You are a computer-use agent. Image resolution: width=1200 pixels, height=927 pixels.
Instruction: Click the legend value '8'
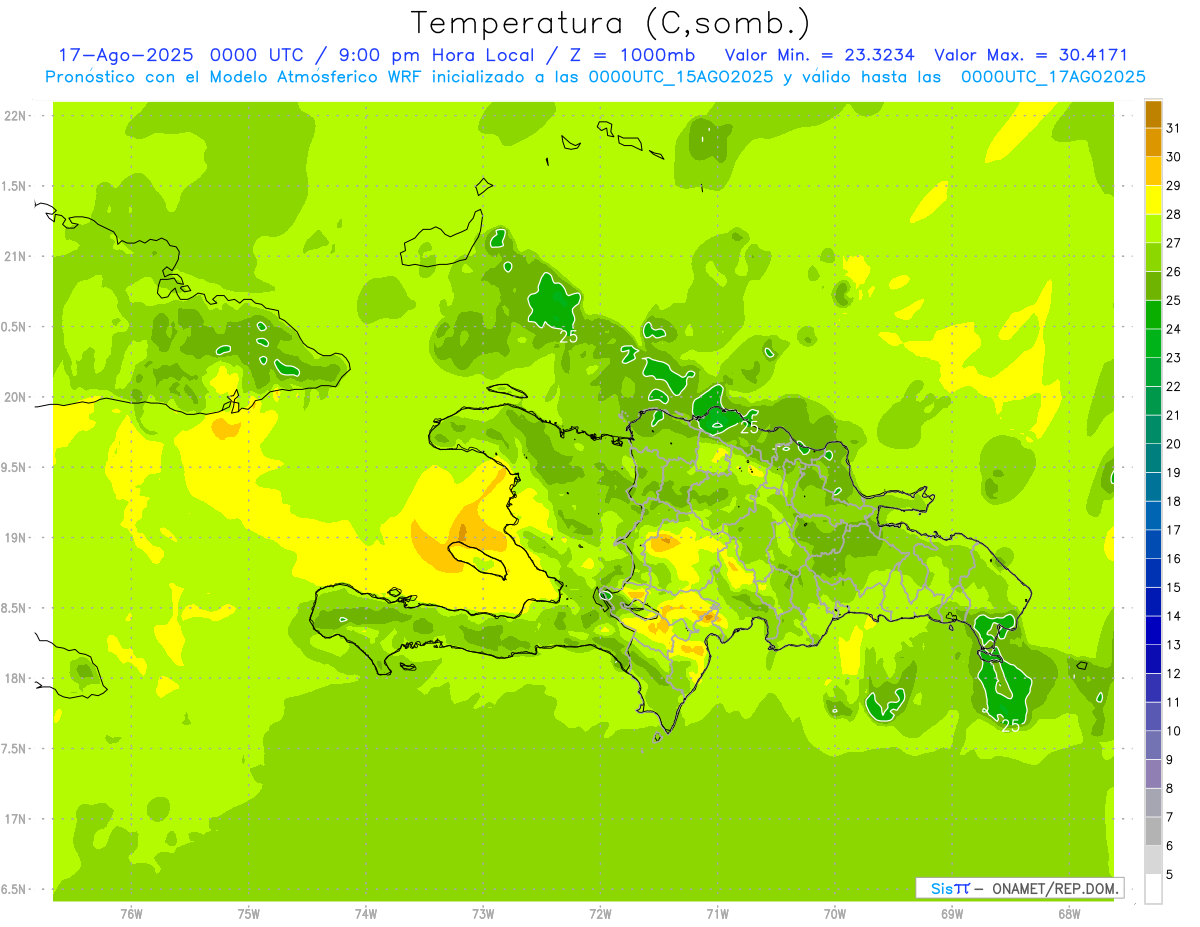click(x=1170, y=788)
